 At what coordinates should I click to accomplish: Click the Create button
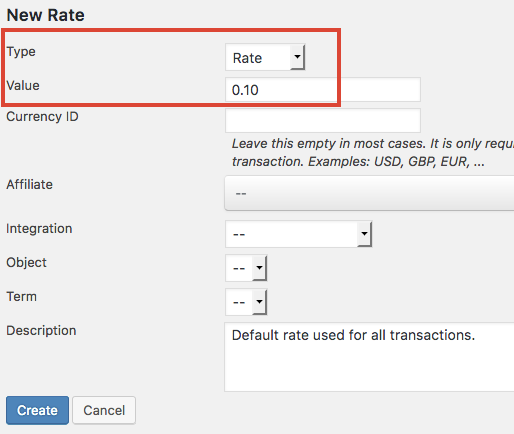coord(37,410)
